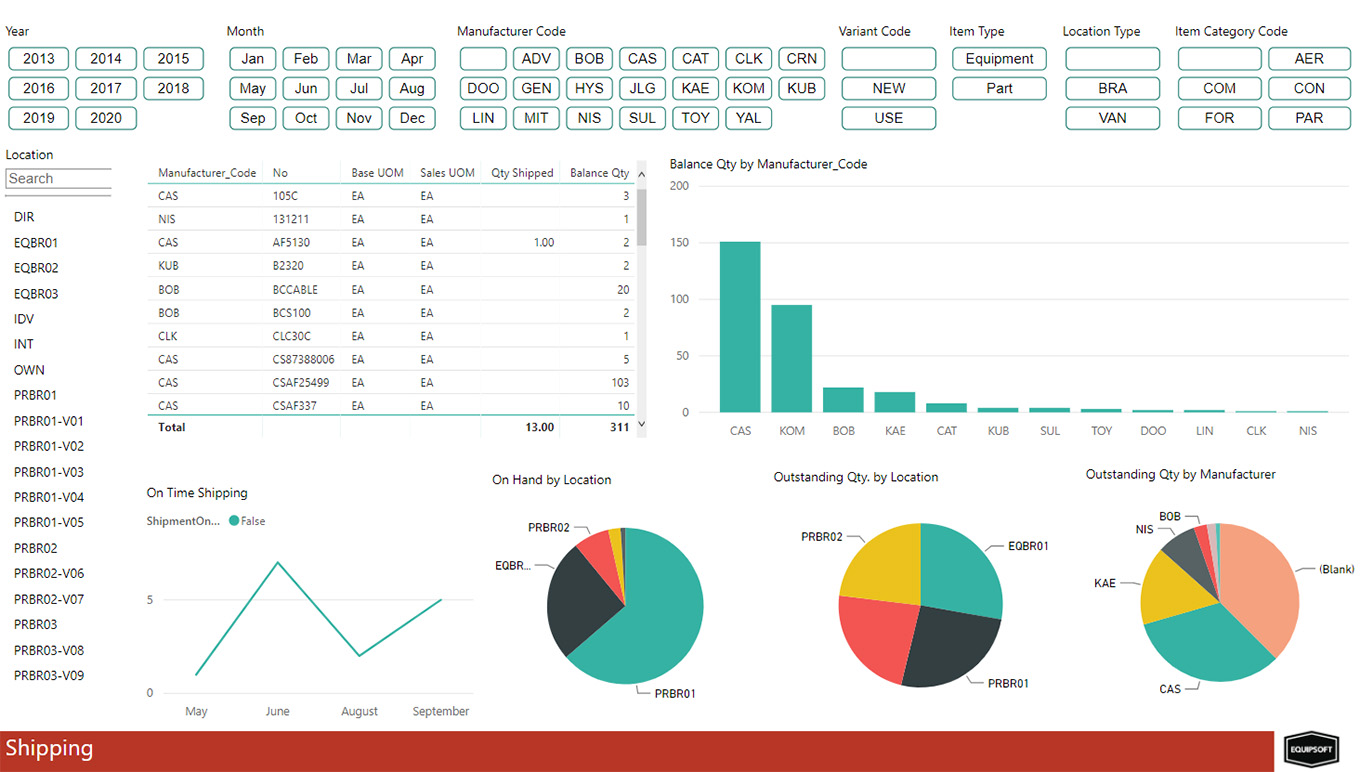The image size is (1360, 772).
Task: Click the table scroll-down arrow
Action: pyautogui.click(x=642, y=425)
